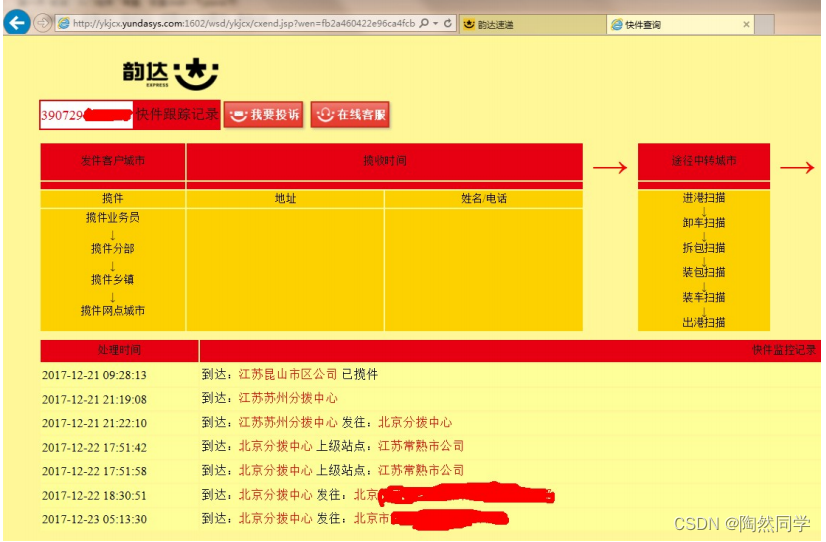Click the search magnifier in address bar
826x542 pixels.
coord(424,23)
